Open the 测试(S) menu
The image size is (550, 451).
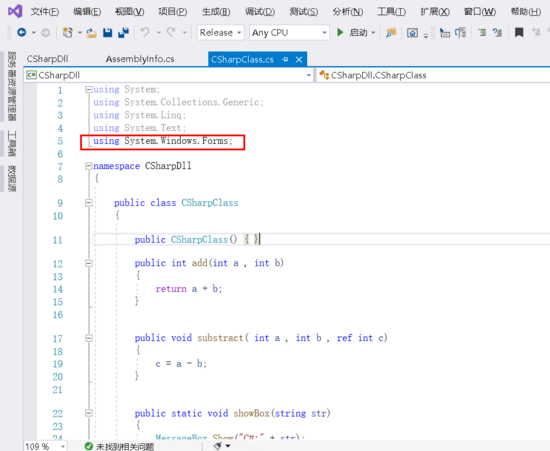303,12
